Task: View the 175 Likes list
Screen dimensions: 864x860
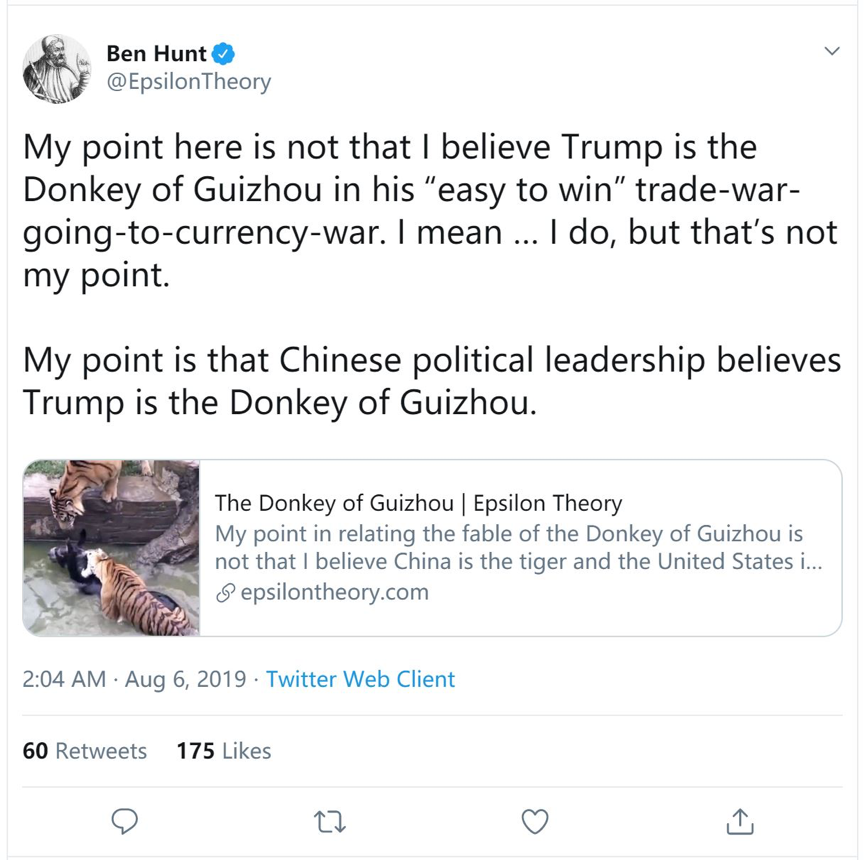Action: 224,751
